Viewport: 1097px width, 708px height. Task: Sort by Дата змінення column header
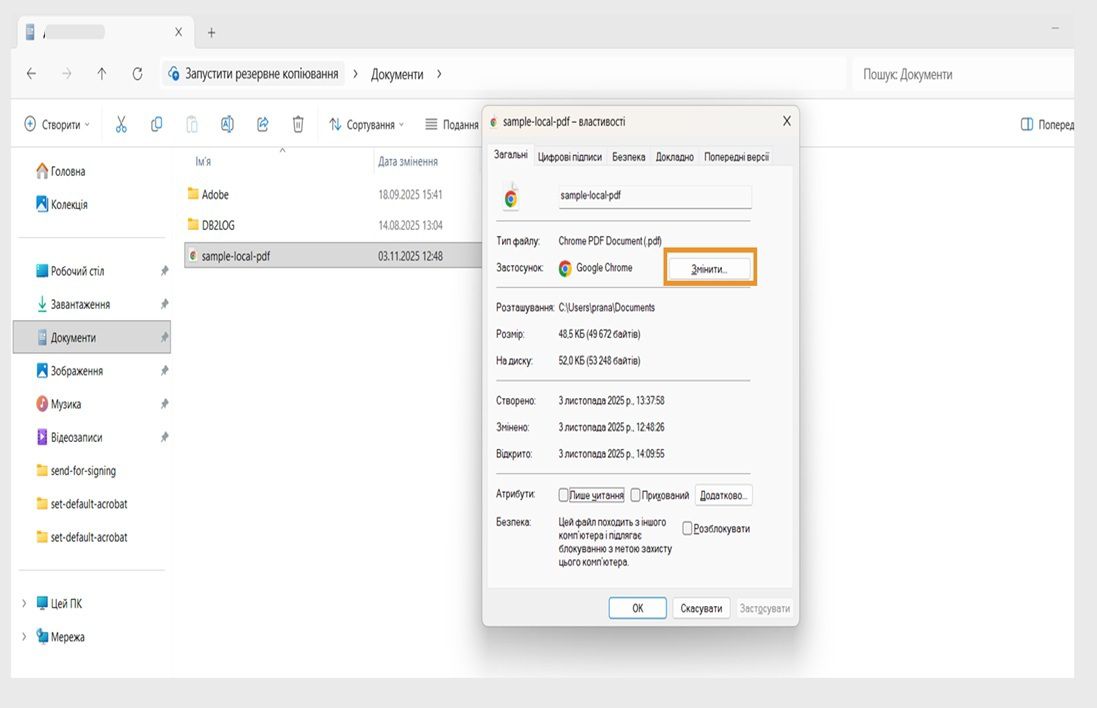(408, 162)
